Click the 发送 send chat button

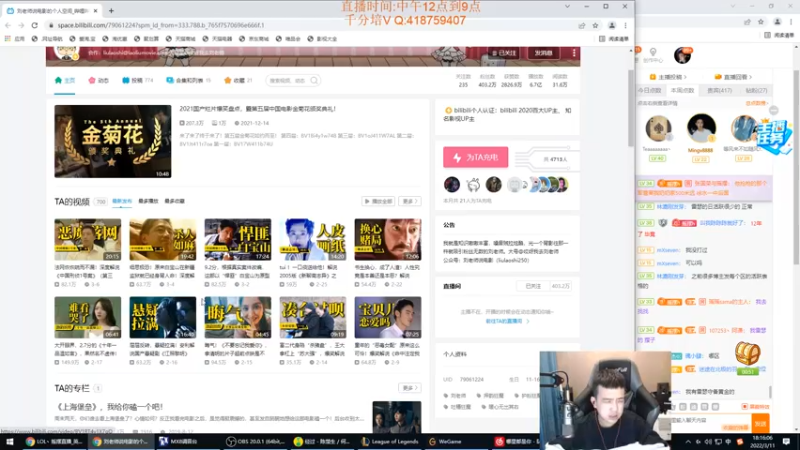760,424
